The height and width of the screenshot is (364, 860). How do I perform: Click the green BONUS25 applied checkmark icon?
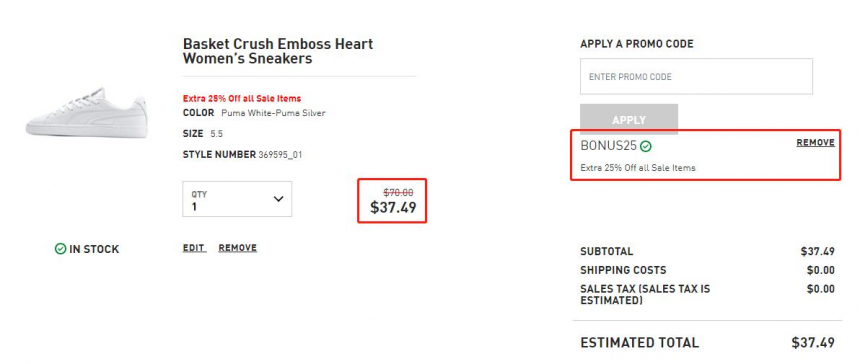pos(646,146)
